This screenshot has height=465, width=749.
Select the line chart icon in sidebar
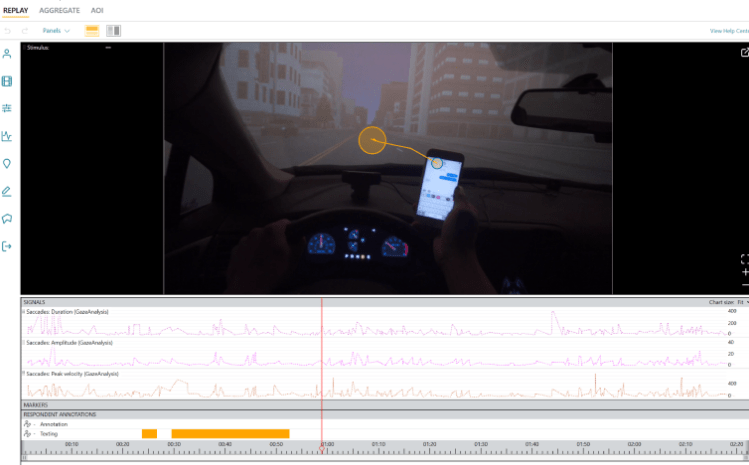[x=8, y=136]
